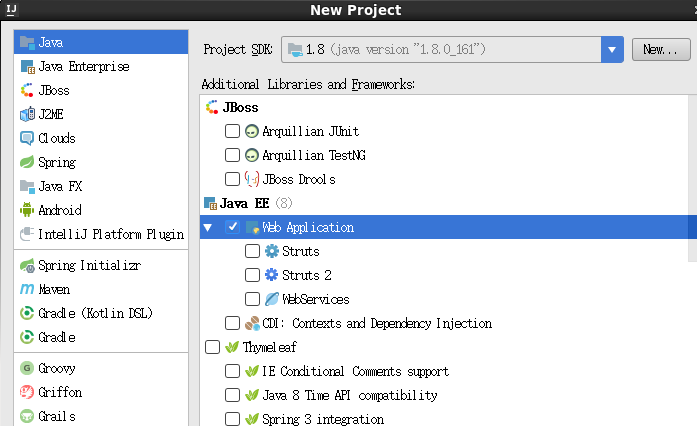This screenshot has width=697, height=426.
Task: Click the JBoss Drools icon
Action: tap(252, 180)
